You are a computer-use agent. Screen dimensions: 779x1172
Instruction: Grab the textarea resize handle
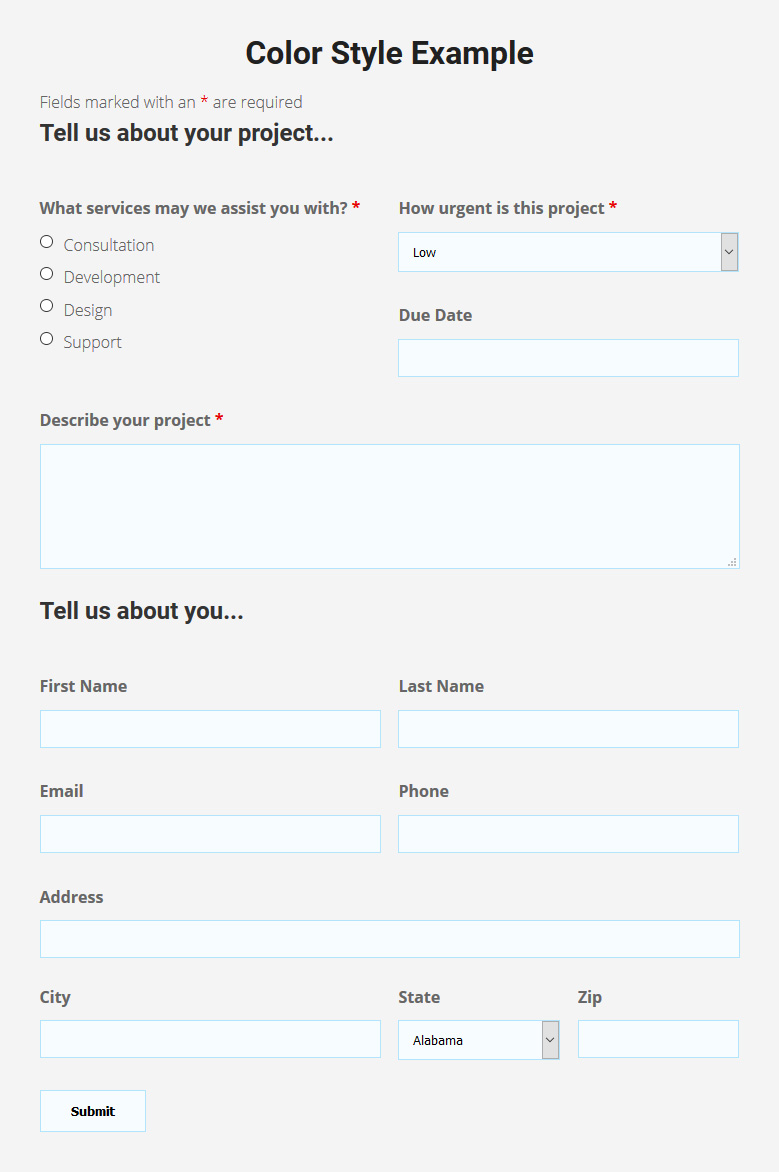click(733, 562)
